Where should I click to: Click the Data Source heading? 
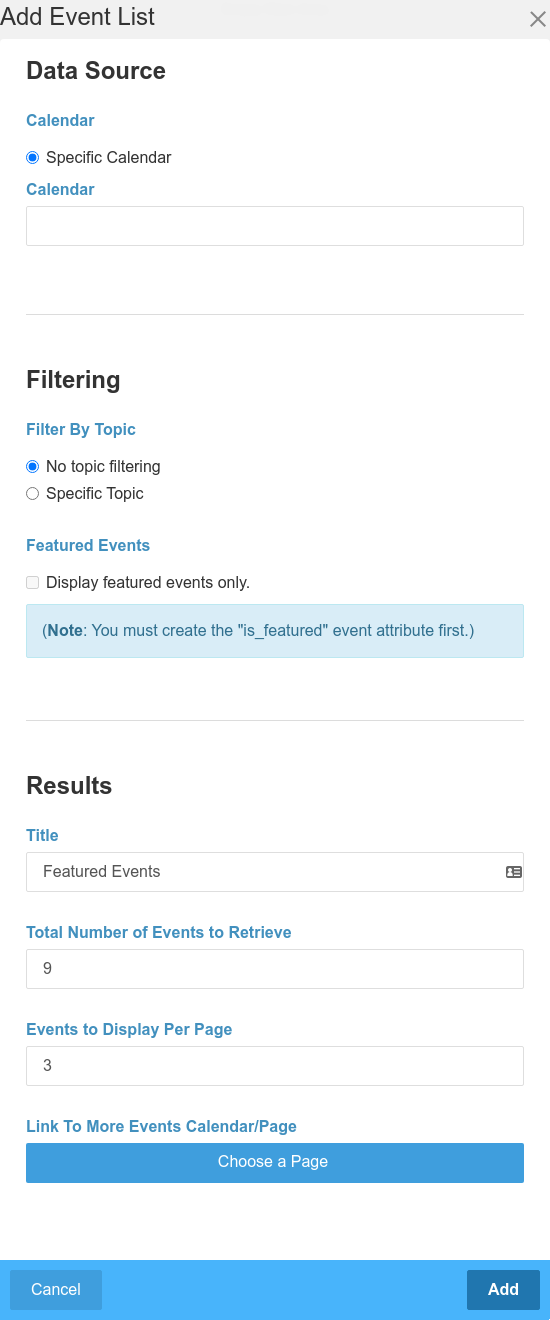pyautogui.click(x=96, y=71)
